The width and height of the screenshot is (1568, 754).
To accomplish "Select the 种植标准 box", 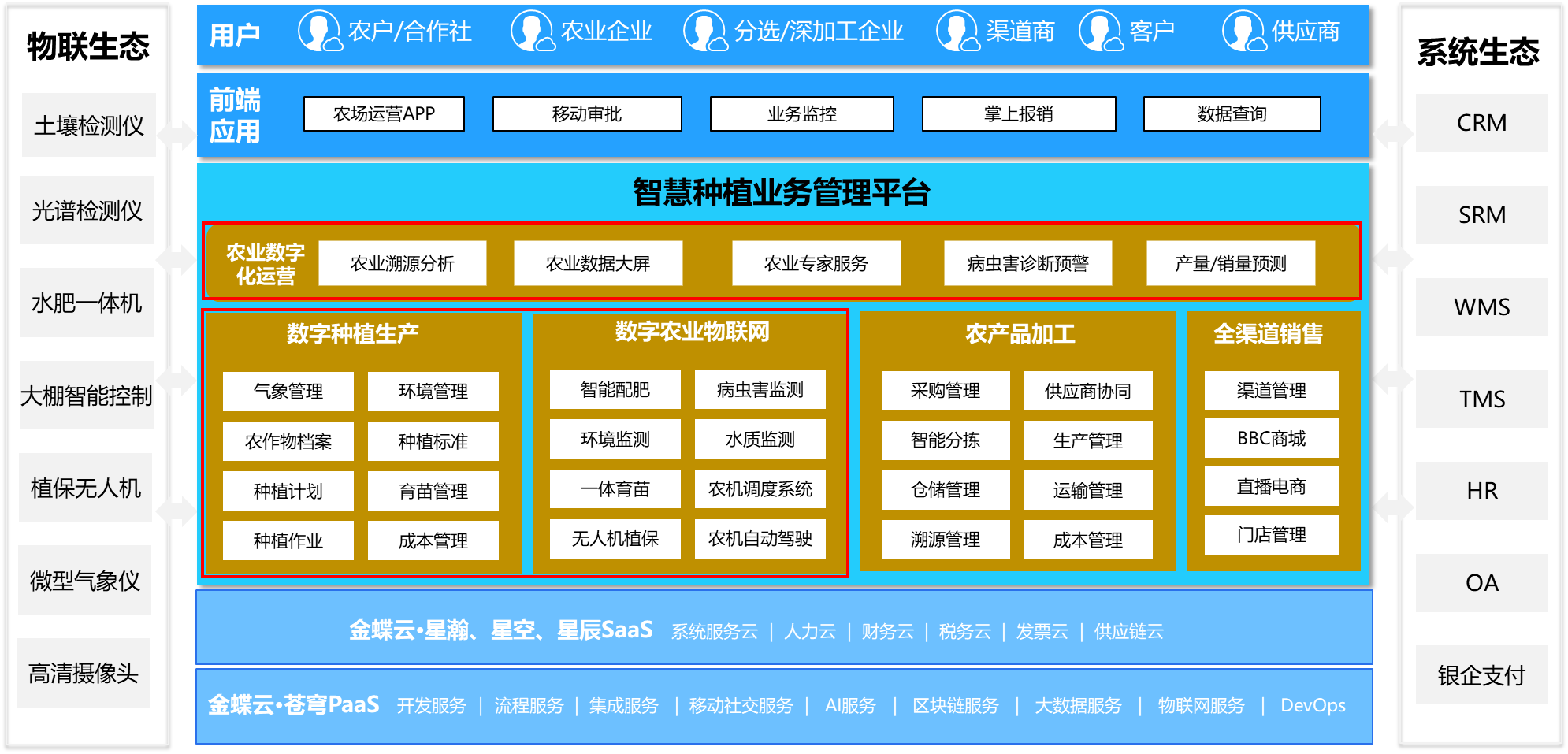I will coord(433,441).
